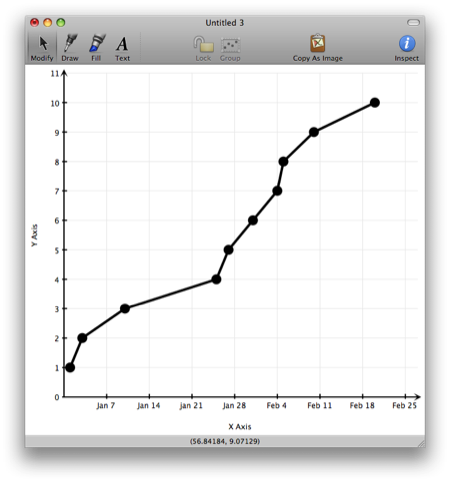Toggle toolbar with the pill button
Screen dimensions: 450x482
click(413, 23)
